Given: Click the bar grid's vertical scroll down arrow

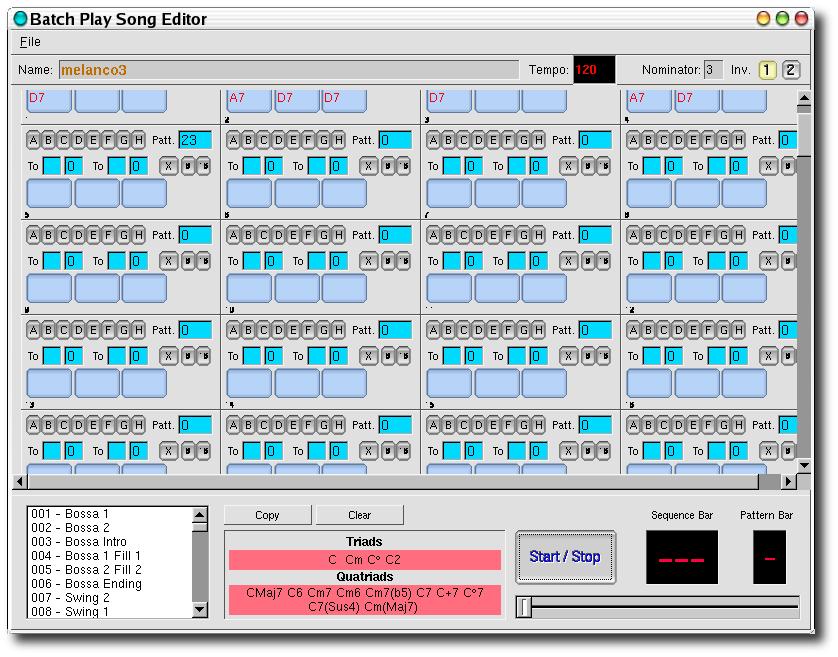Looking at the screenshot, I should pyautogui.click(x=804, y=466).
